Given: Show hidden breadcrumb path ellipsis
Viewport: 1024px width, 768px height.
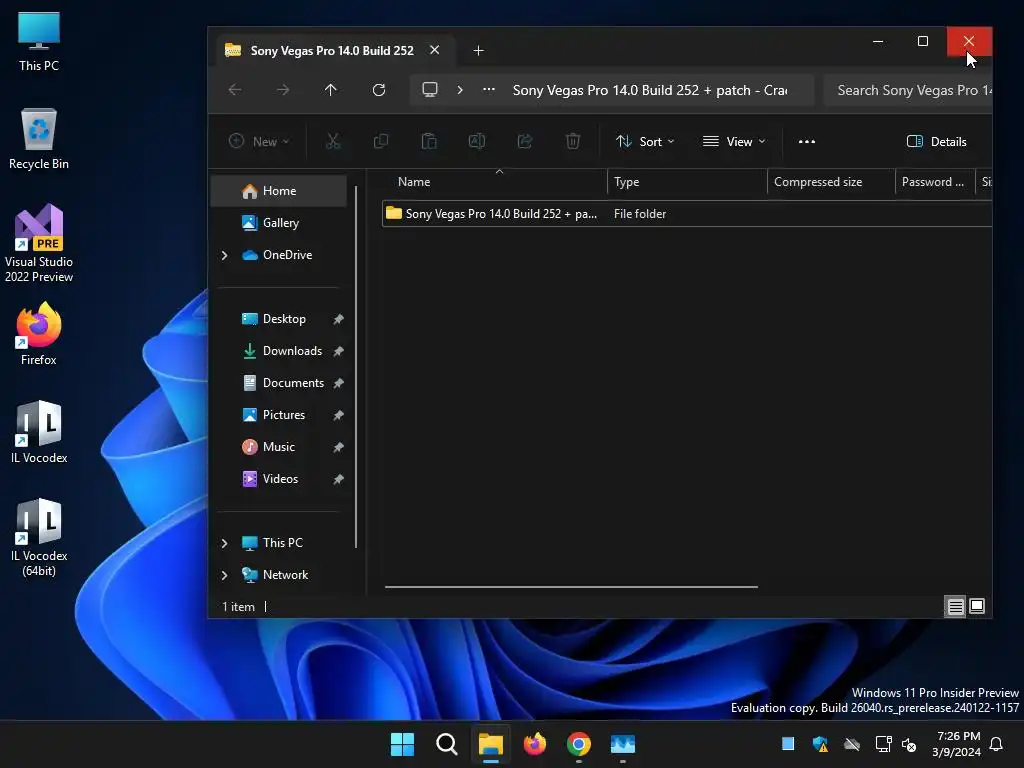Looking at the screenshot, I should pos(488,90).
